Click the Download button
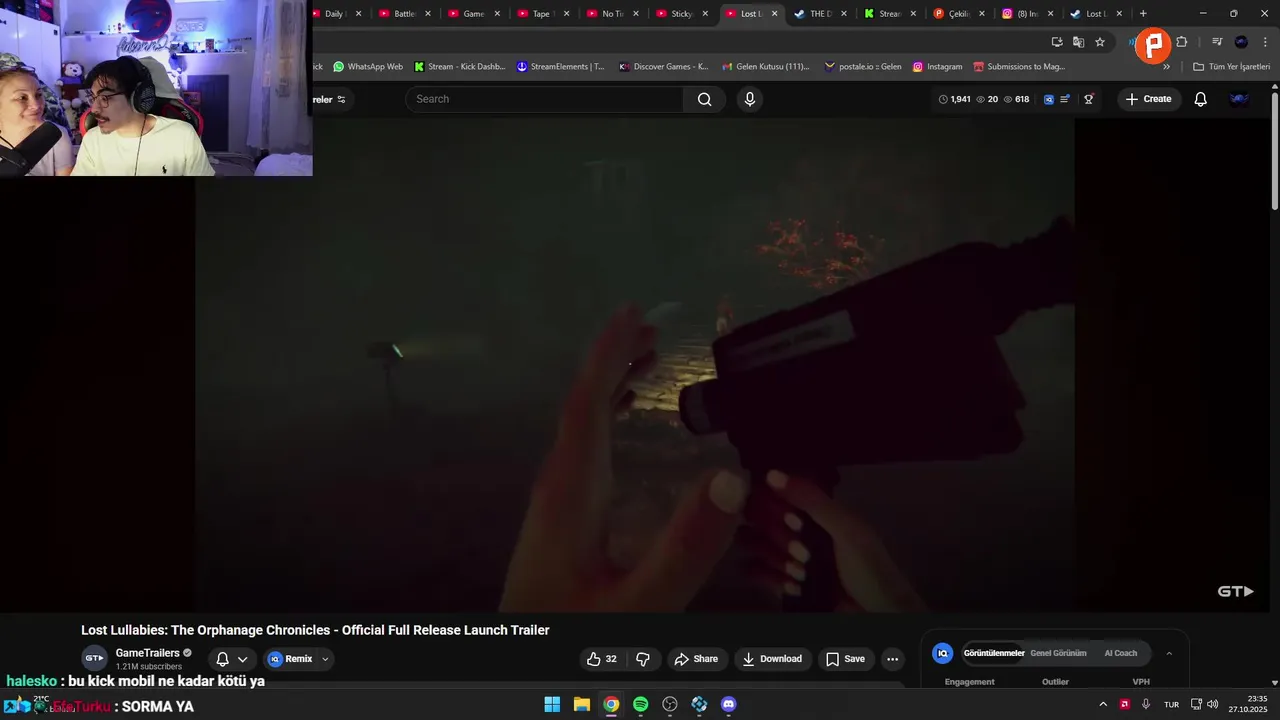Viewport: 1280px width, 720px height. (x=772, y=659)
